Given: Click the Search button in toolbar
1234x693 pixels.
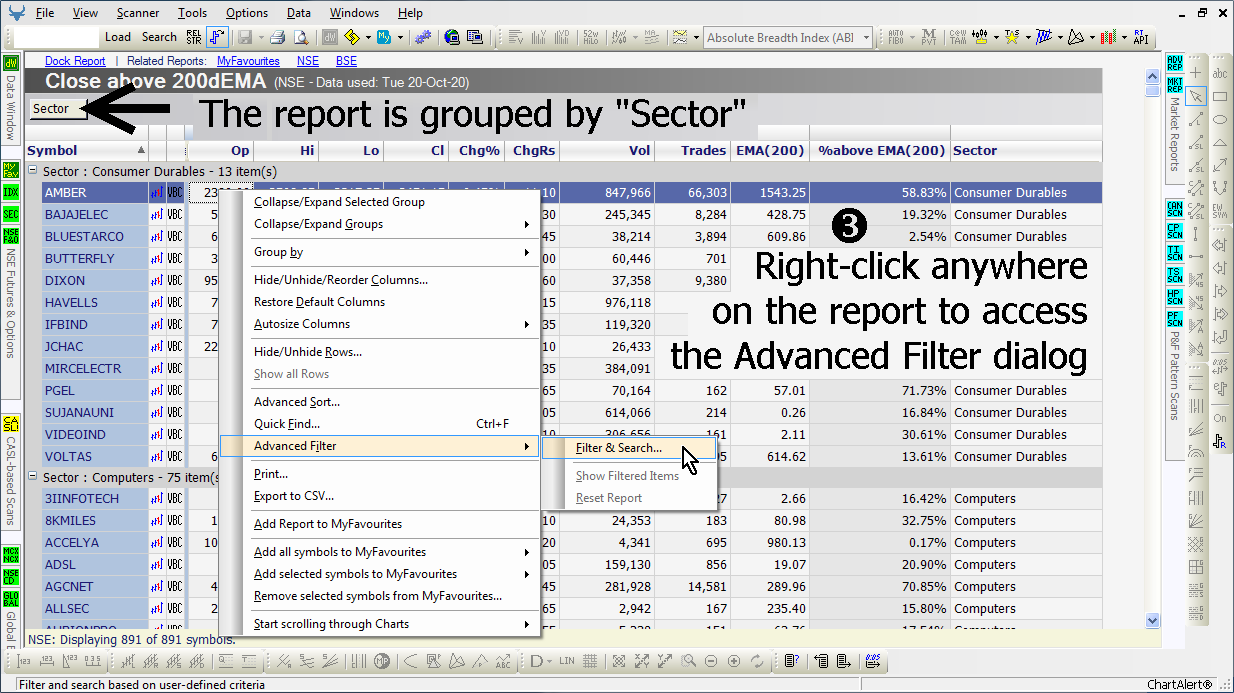Looking at the screenshot, I should [159, 37].
